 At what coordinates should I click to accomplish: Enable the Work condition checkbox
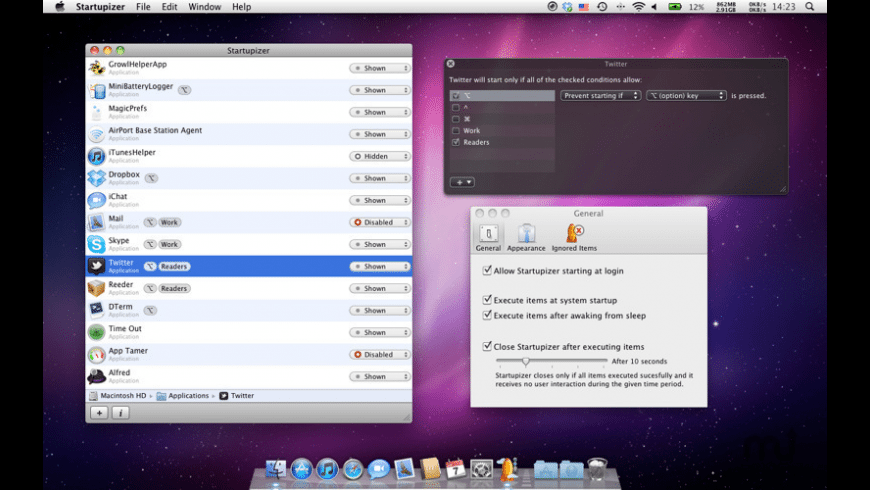pyautogui.click(x=456, y=130)
